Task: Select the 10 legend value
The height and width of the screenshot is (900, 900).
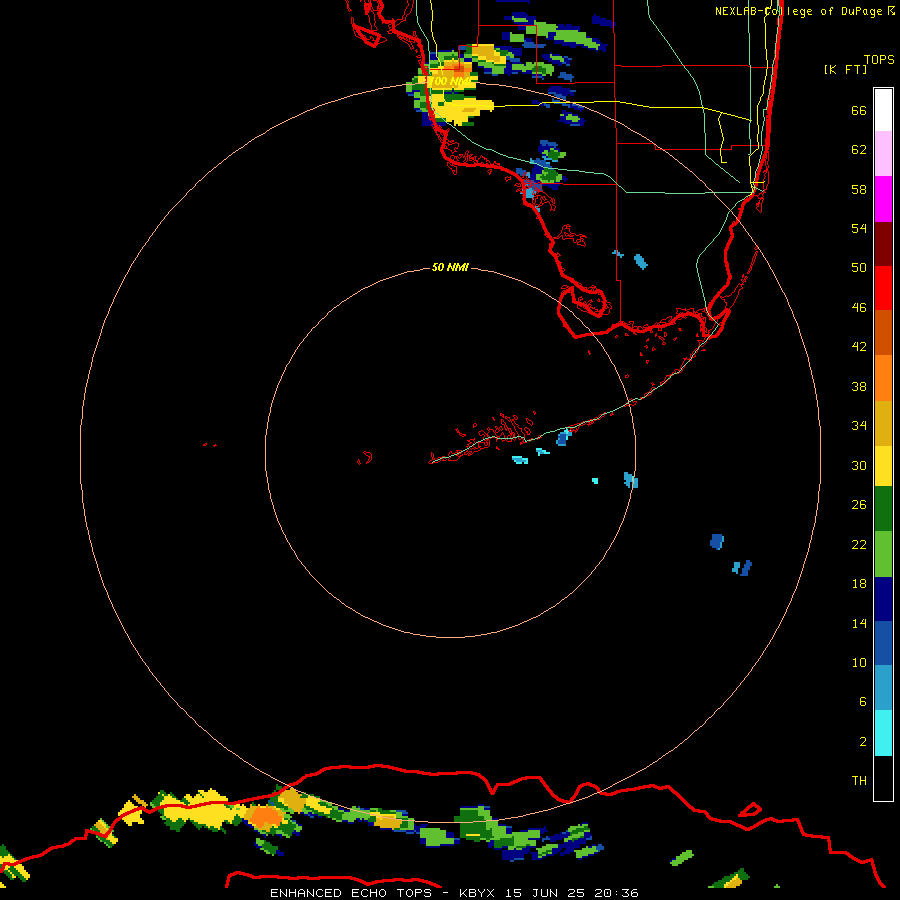Action: [x=859, y=662]
